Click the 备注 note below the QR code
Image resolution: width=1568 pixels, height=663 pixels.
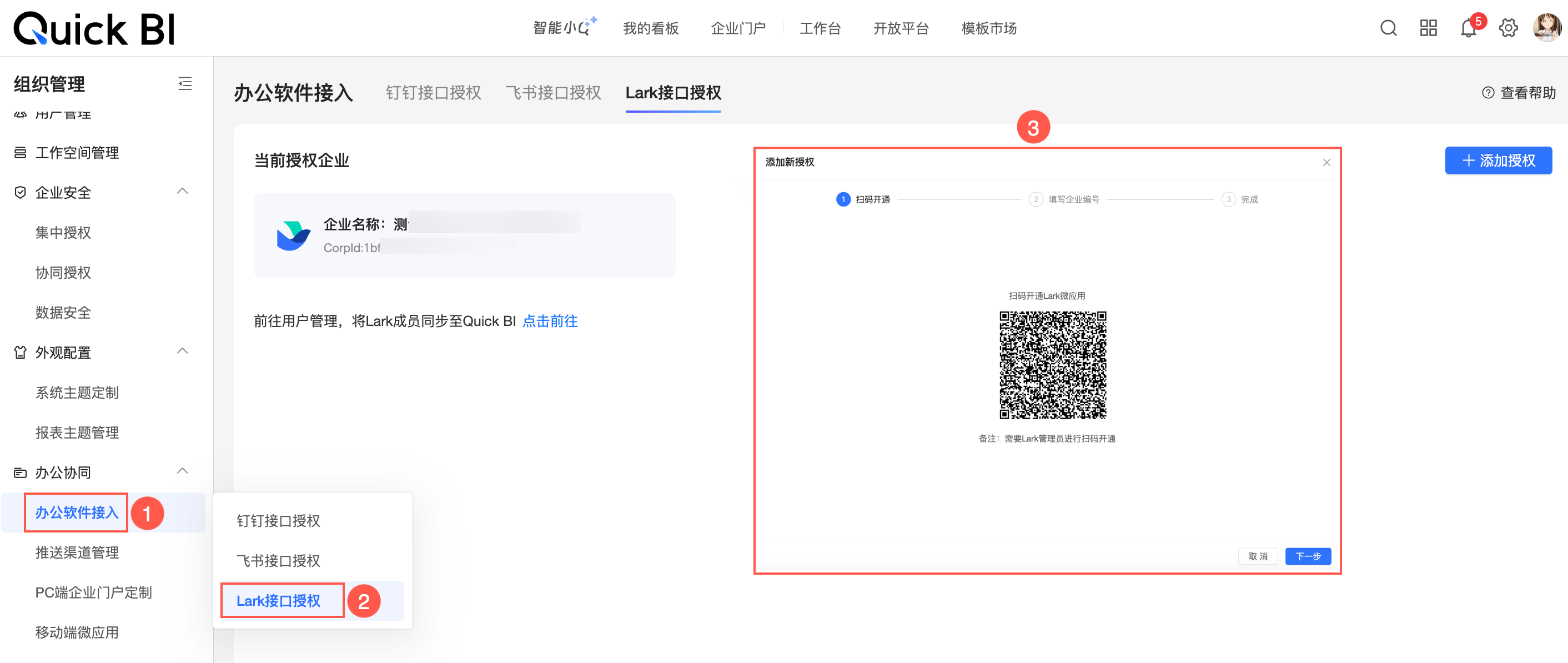tap(1047, 439)
